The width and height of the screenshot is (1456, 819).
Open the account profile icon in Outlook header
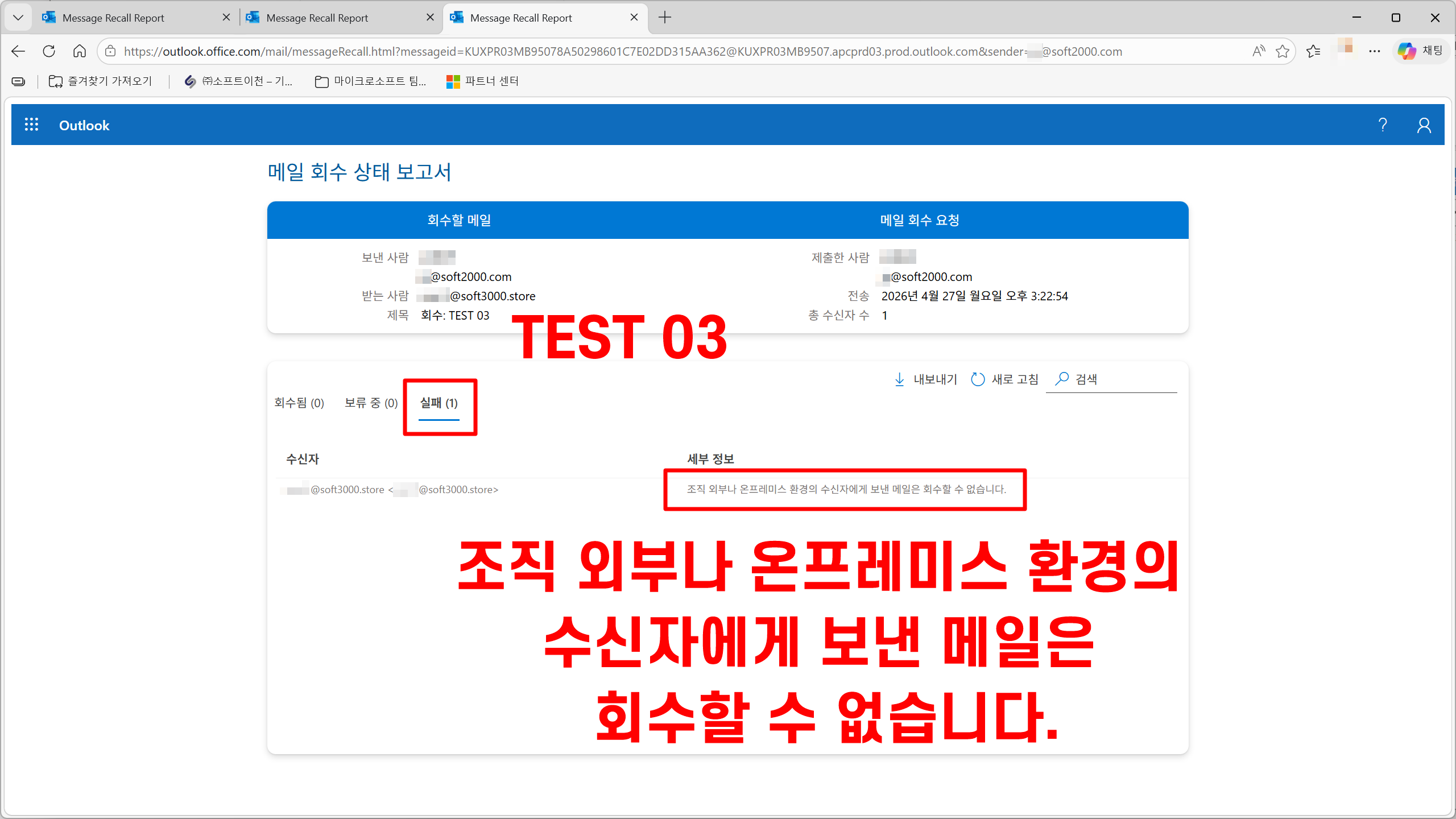click(x=1424, y=125)
